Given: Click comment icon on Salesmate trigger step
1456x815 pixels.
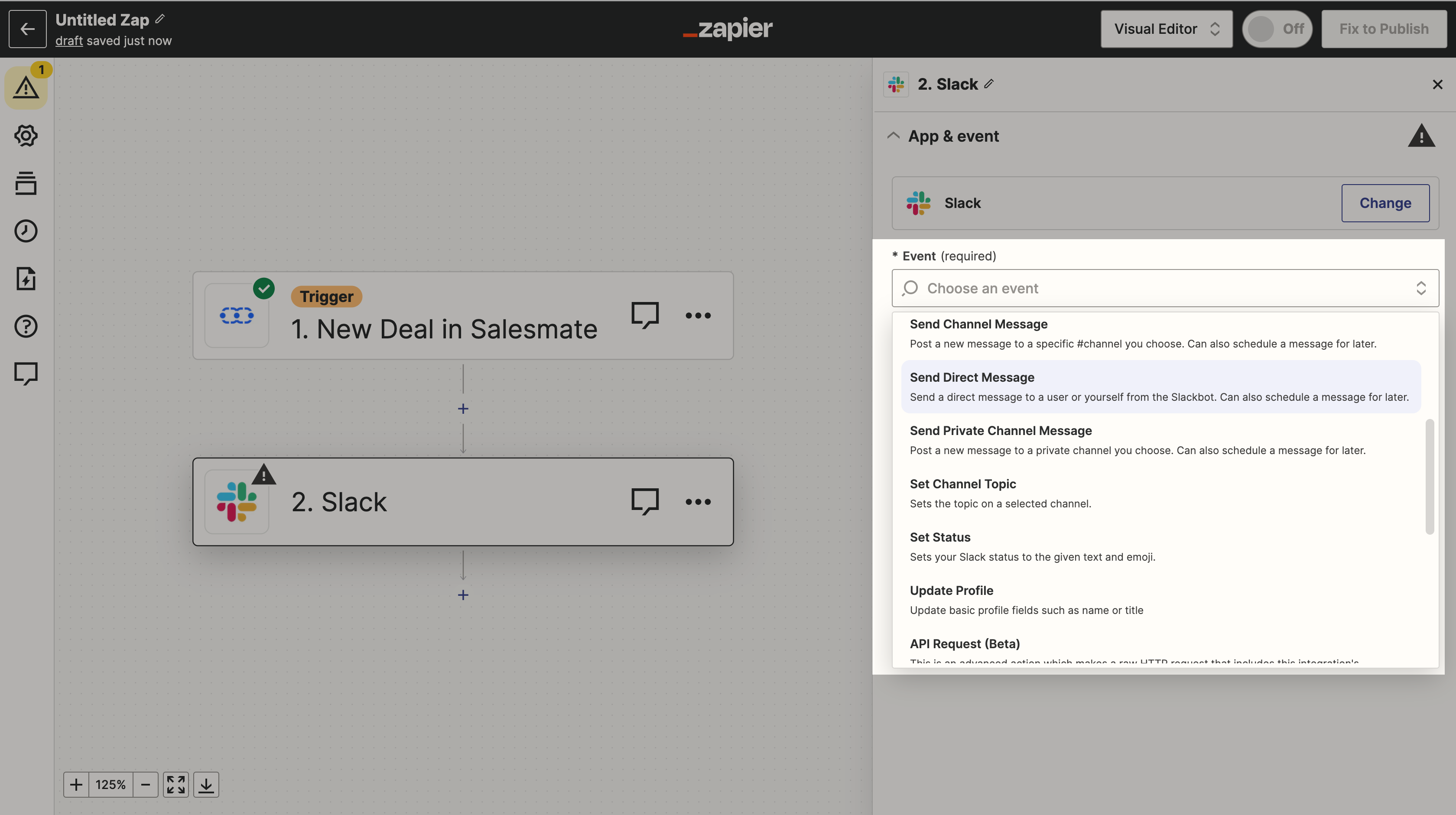Looking at the screenshot, I should coord(645,315).
